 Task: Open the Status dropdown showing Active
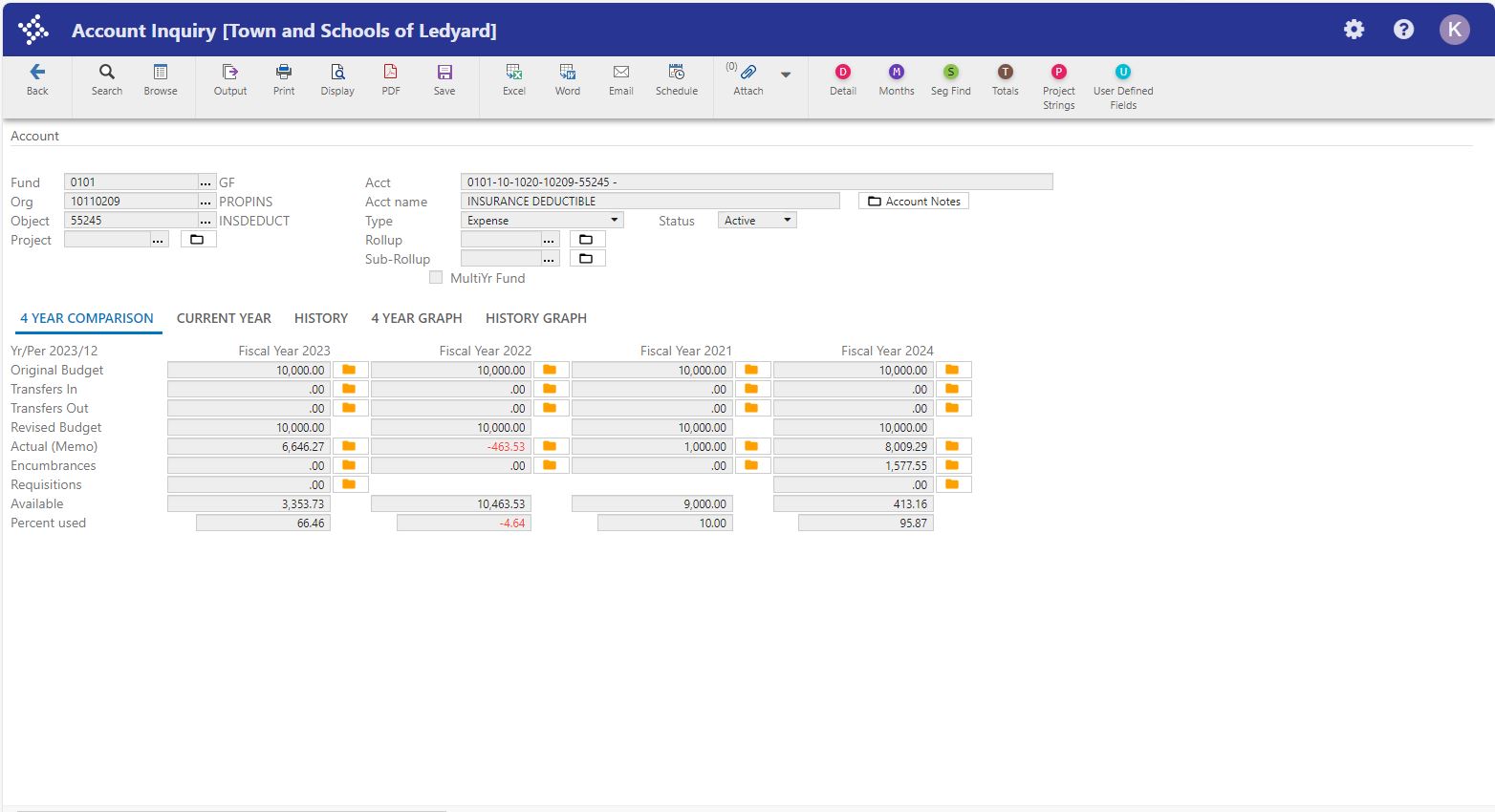pos(757,221)
